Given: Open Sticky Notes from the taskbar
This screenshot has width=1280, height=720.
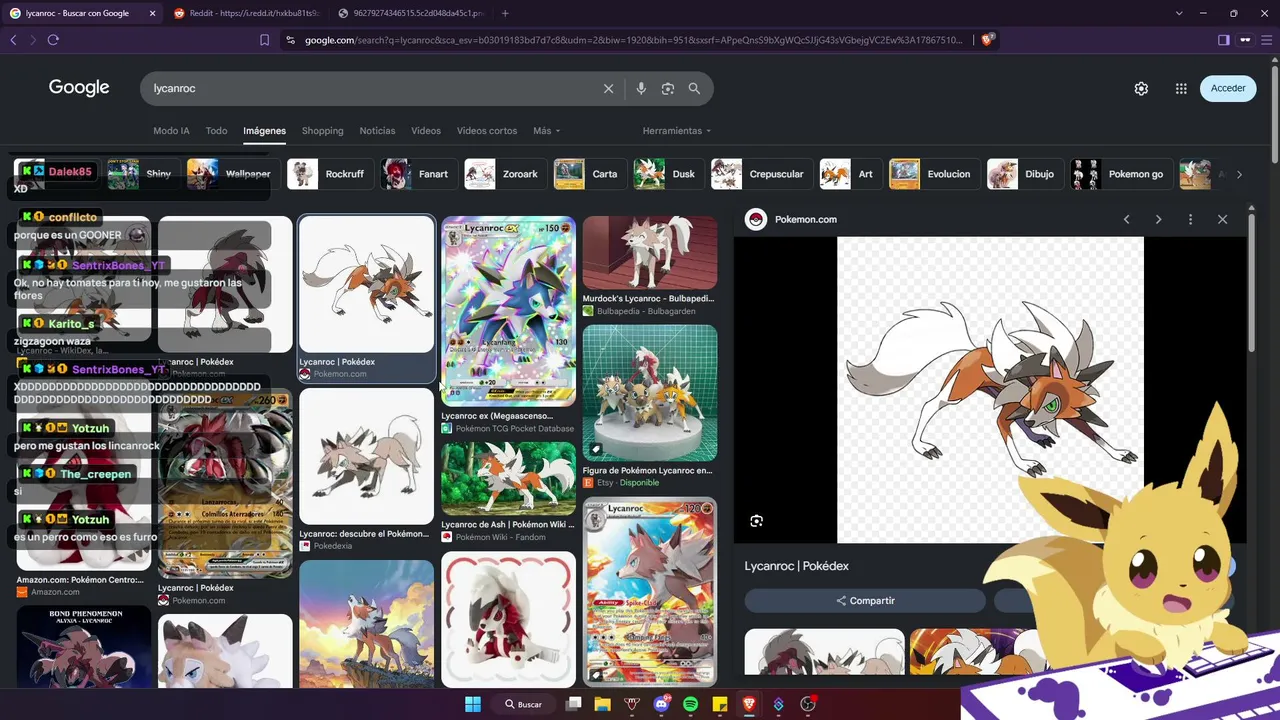Looking at the screenshot, I should 719,704.
